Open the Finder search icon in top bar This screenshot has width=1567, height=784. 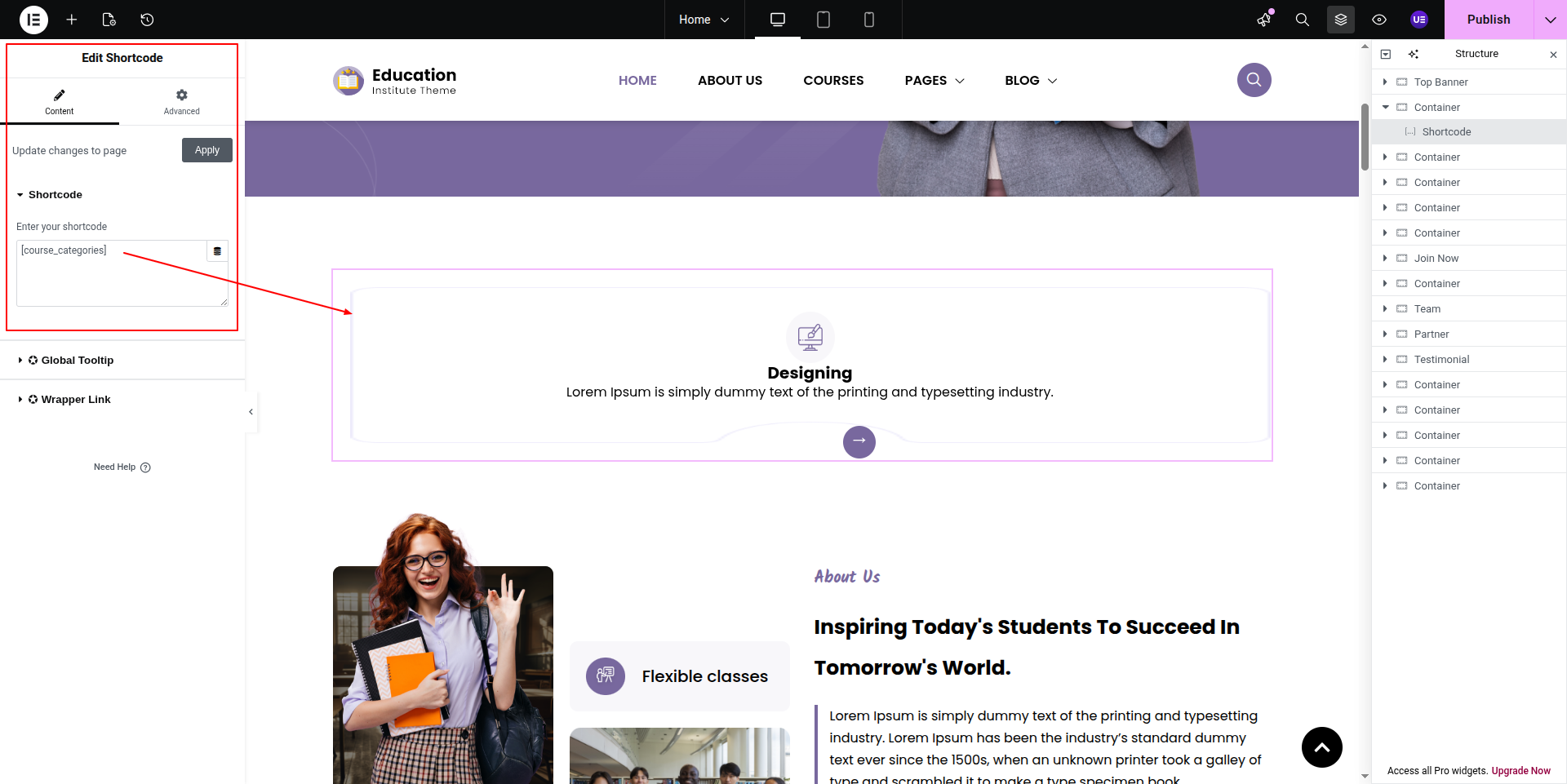[1302, 20]
